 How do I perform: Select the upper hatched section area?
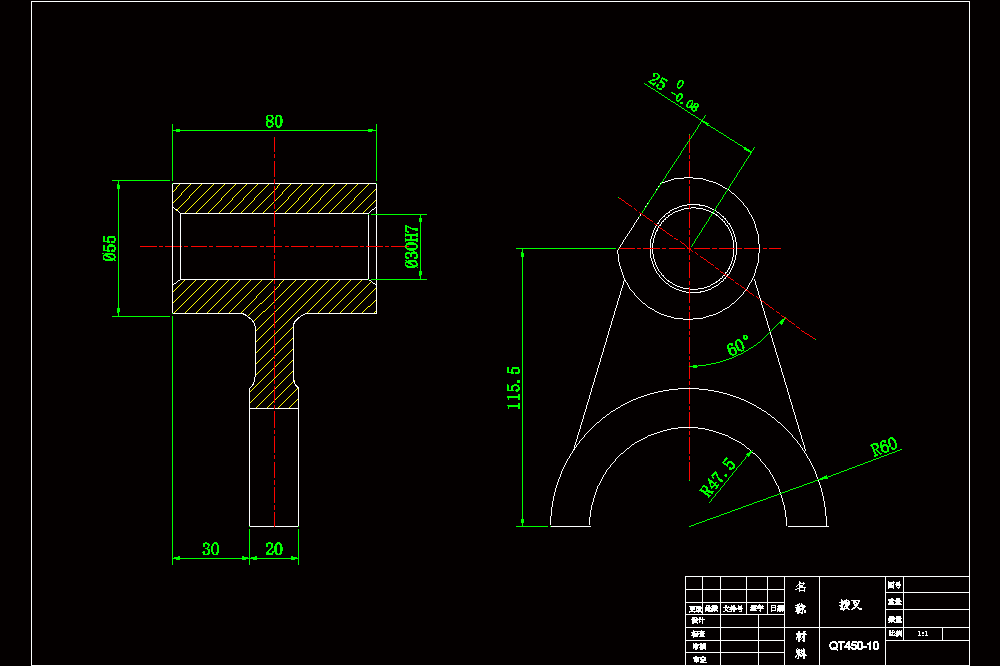click(x=274, y=198)
